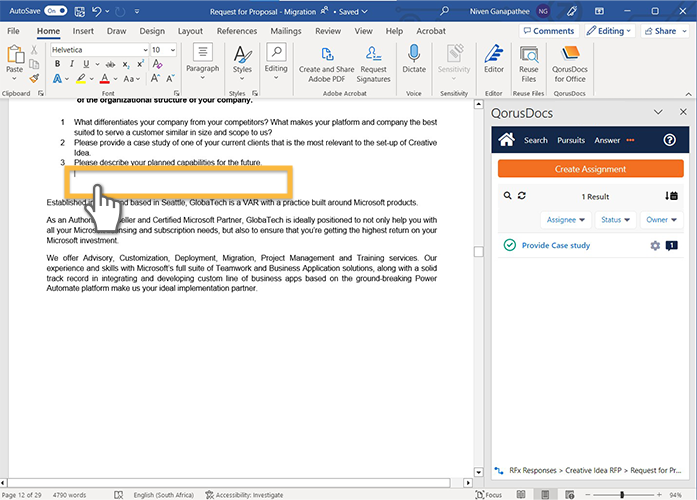697x500 pixels.
Task: Expand QorusDocs pane options chevron
Action: 658,112
